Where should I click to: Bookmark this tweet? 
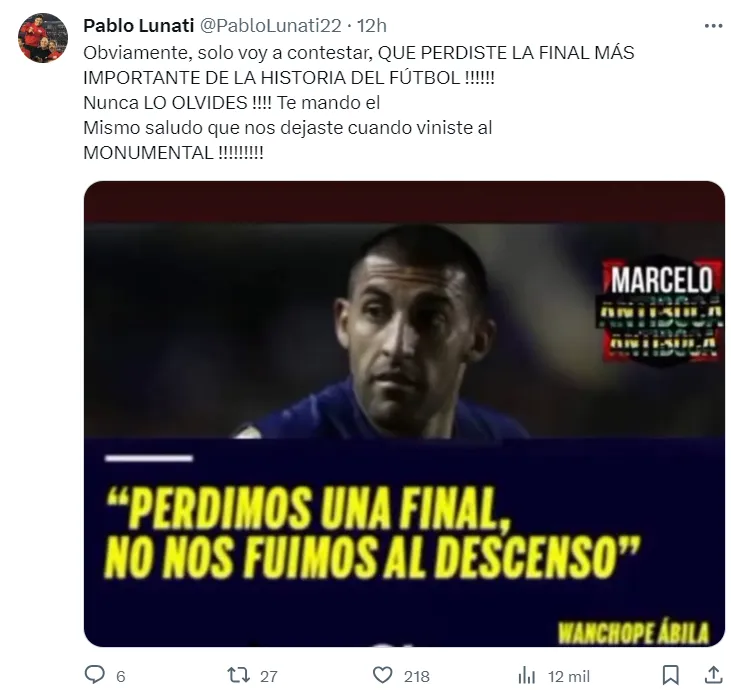[671, 675]
